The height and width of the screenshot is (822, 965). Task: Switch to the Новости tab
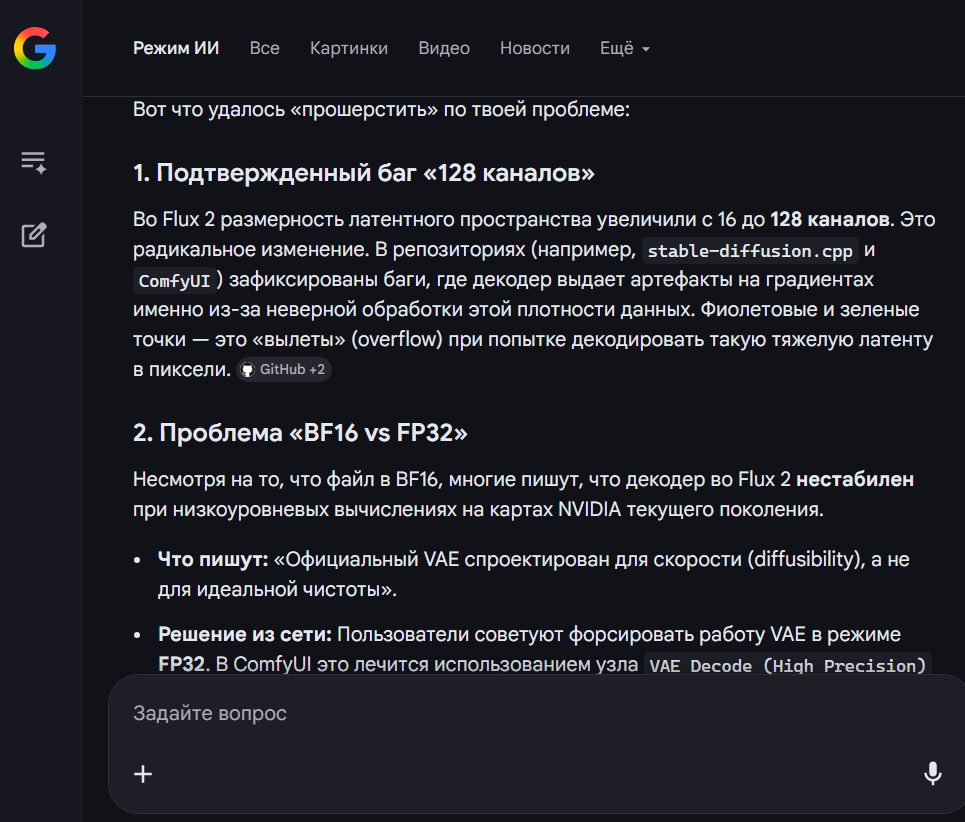click(x=535, y=48)
